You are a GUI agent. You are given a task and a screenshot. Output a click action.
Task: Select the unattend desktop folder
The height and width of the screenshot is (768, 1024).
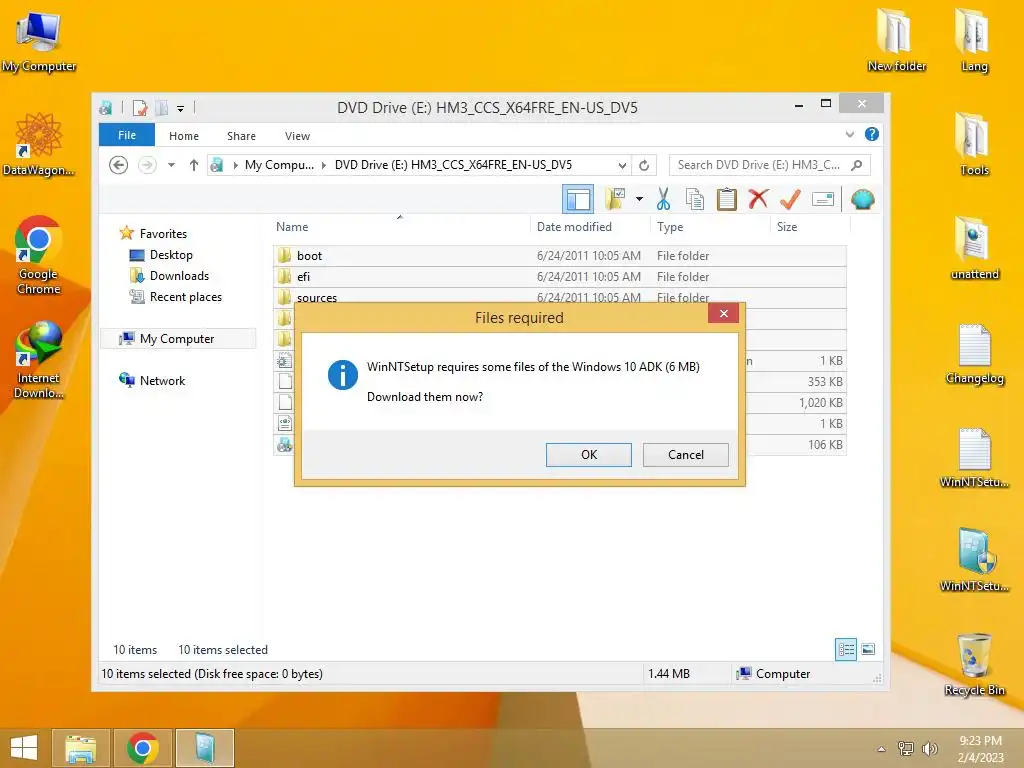(x=974, y=249)
